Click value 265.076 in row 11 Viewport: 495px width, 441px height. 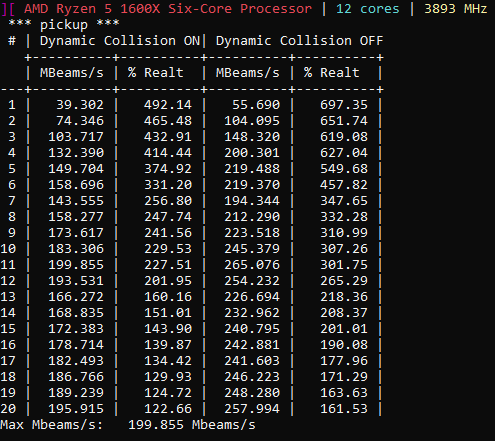[252, 265]
